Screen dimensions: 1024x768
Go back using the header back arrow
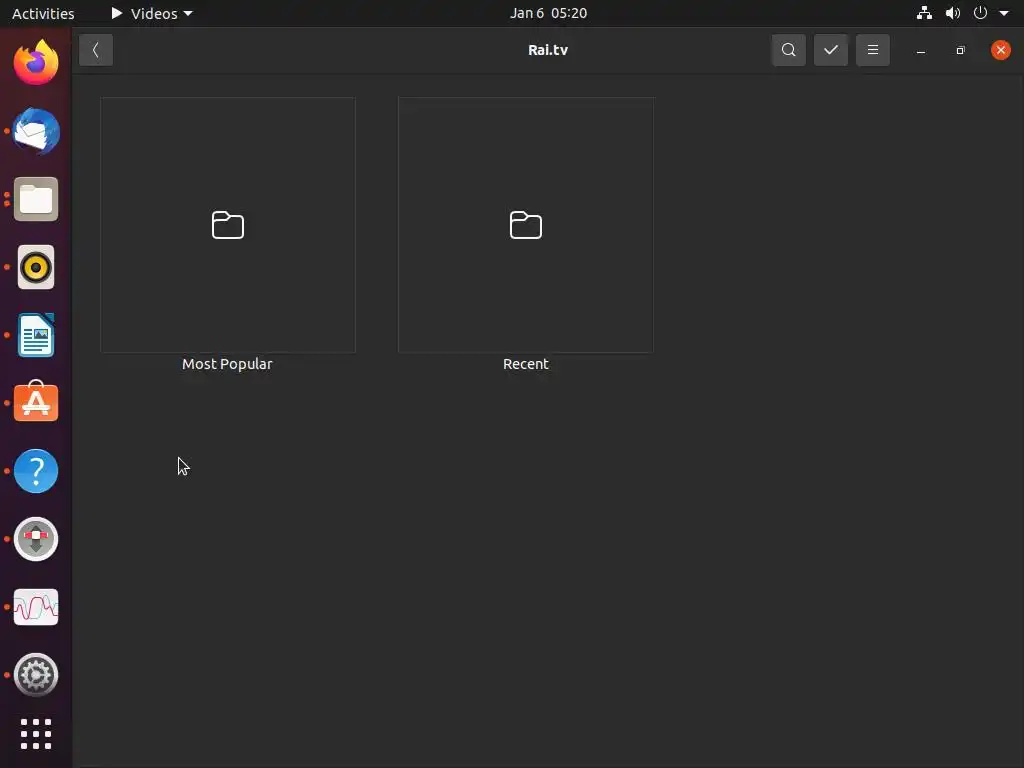pos(96,50)
